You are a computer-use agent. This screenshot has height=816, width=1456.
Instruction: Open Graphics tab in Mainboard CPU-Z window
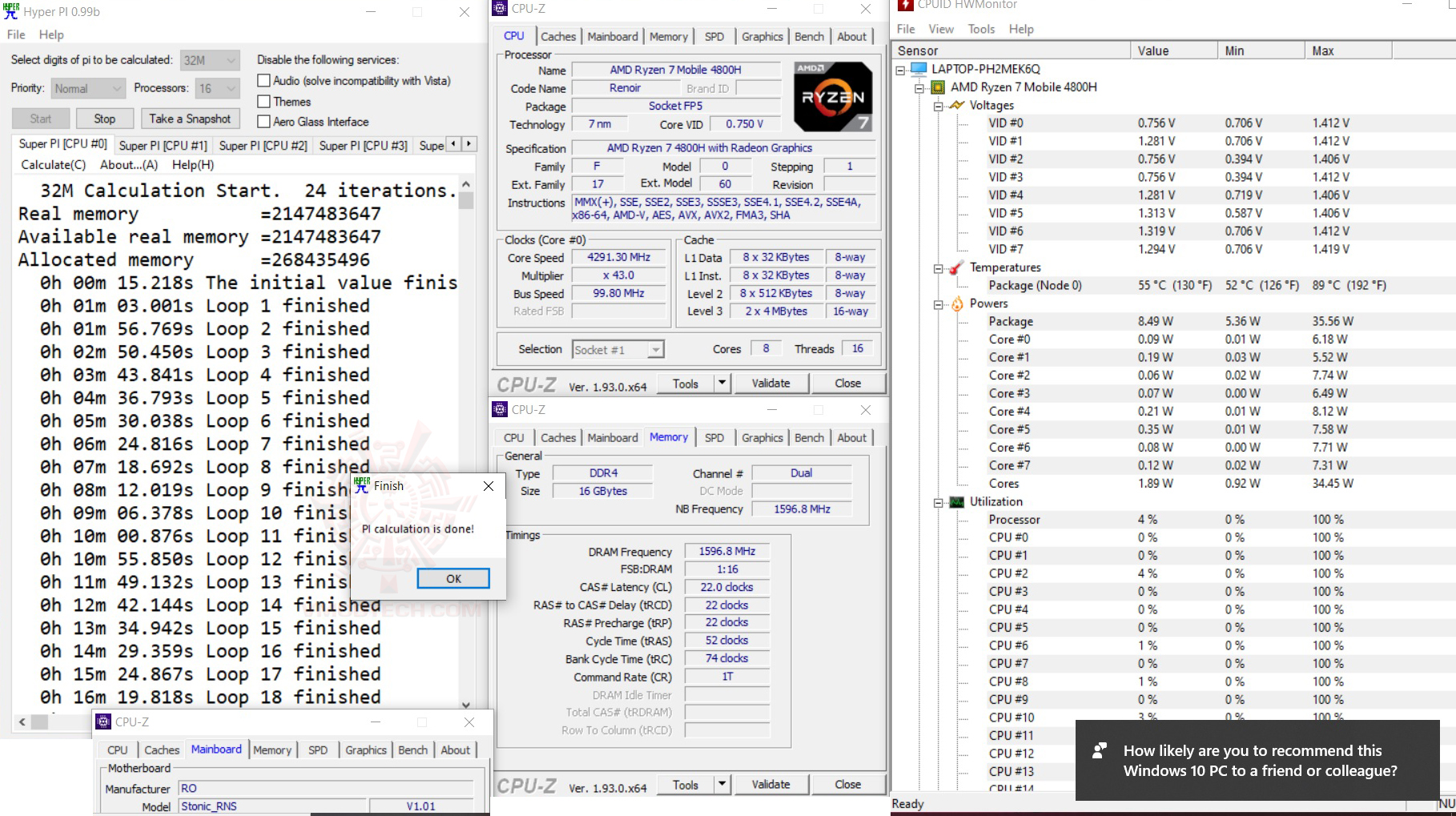tap(366, 750)
